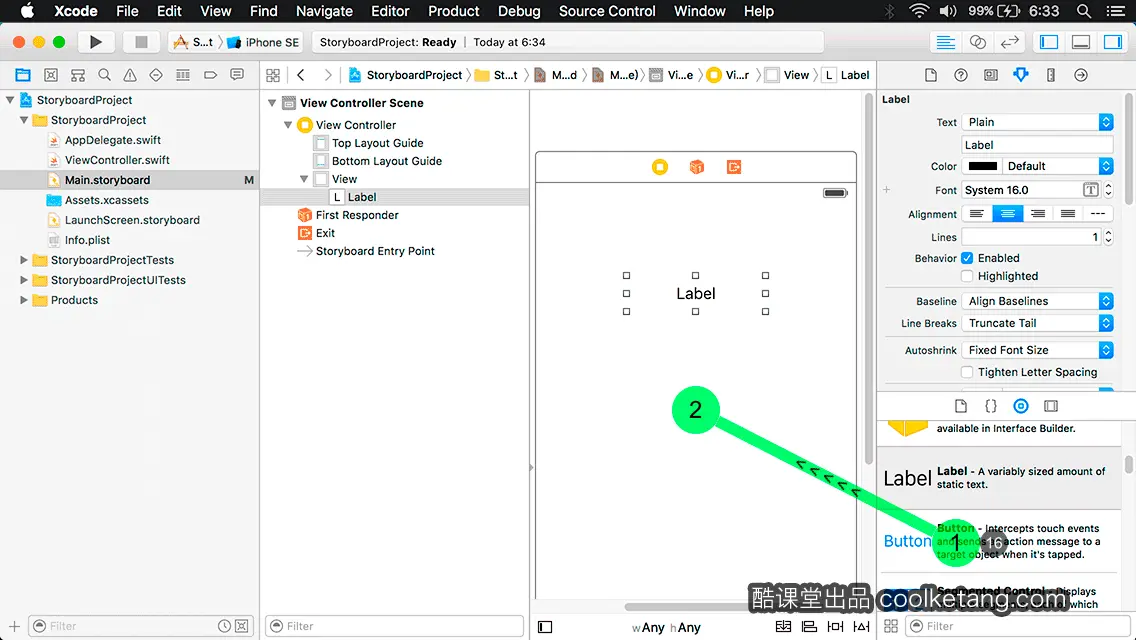Show the Project navigator
Viewport: 1136px width, 640px height.
[x=22, y=75]
